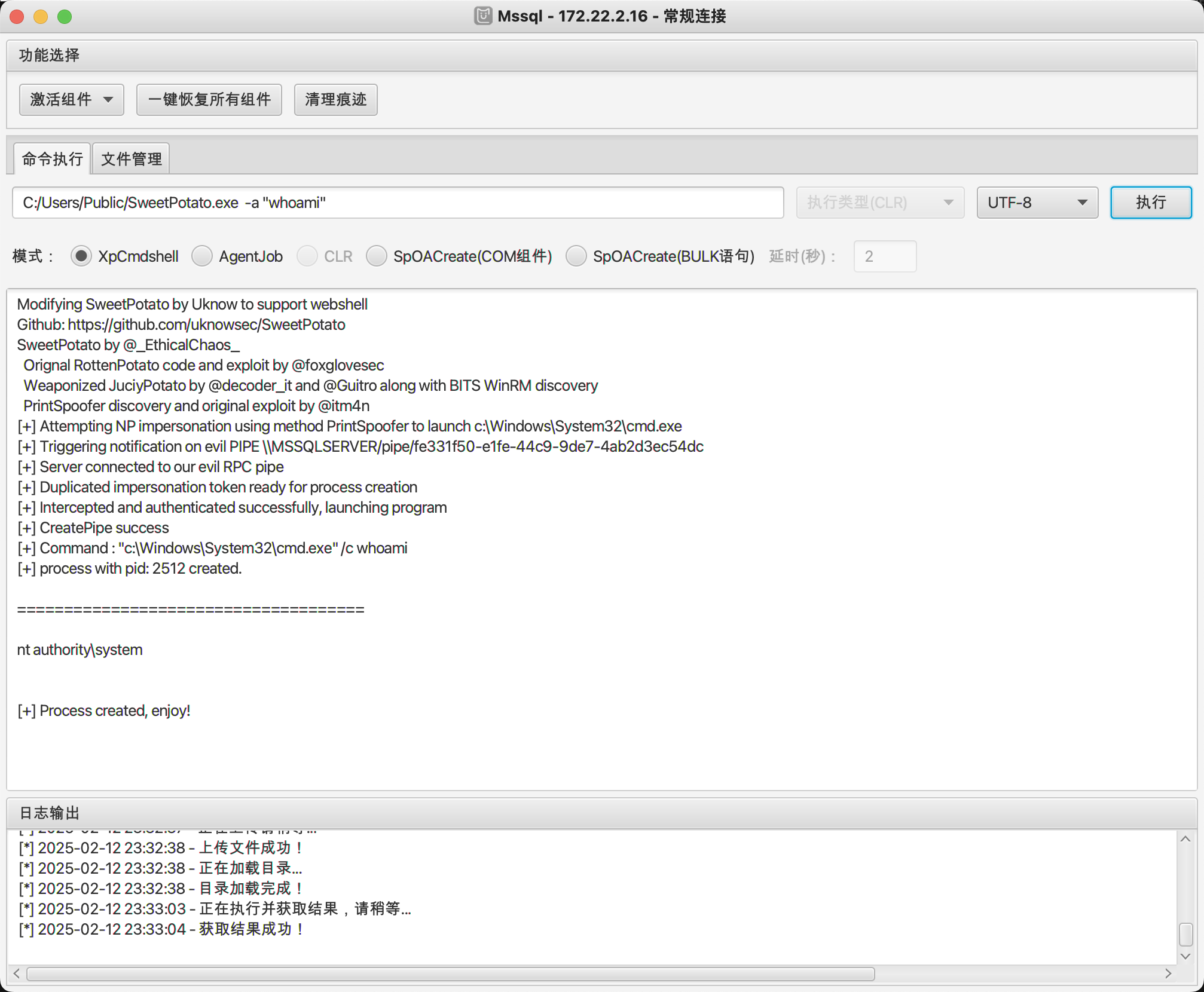Click 正在执行并获取结果 log entry
Screen dimensions: 1204x992
[x=215, y=909]
